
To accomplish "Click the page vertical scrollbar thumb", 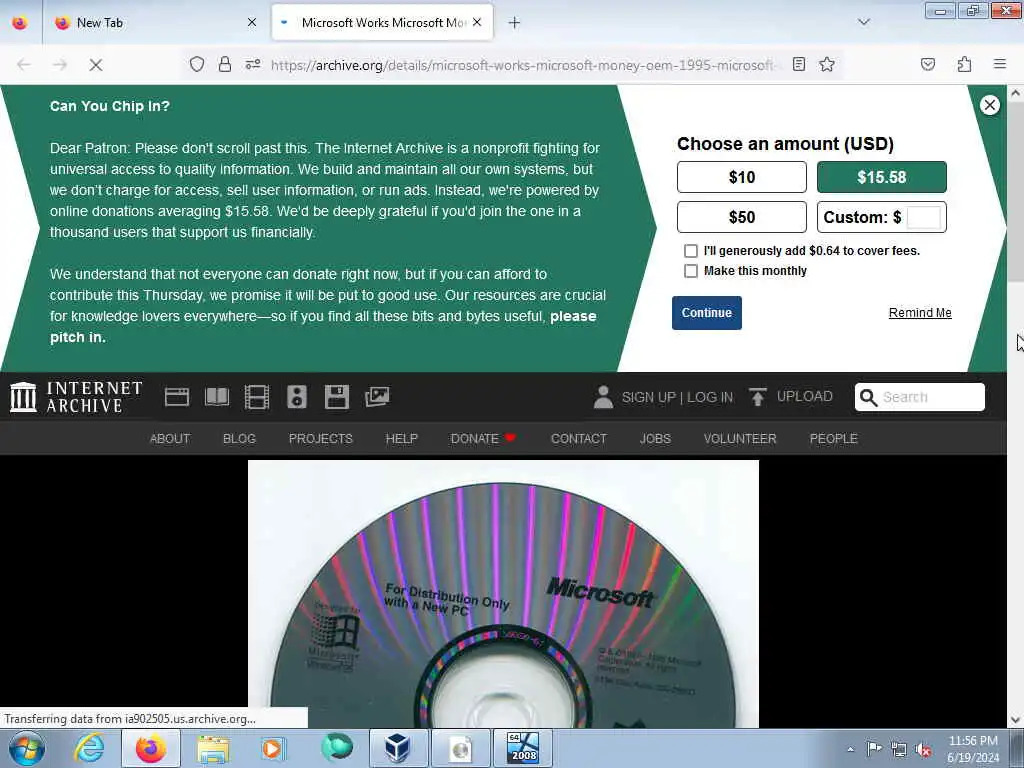I will (x=1015, y=193).
